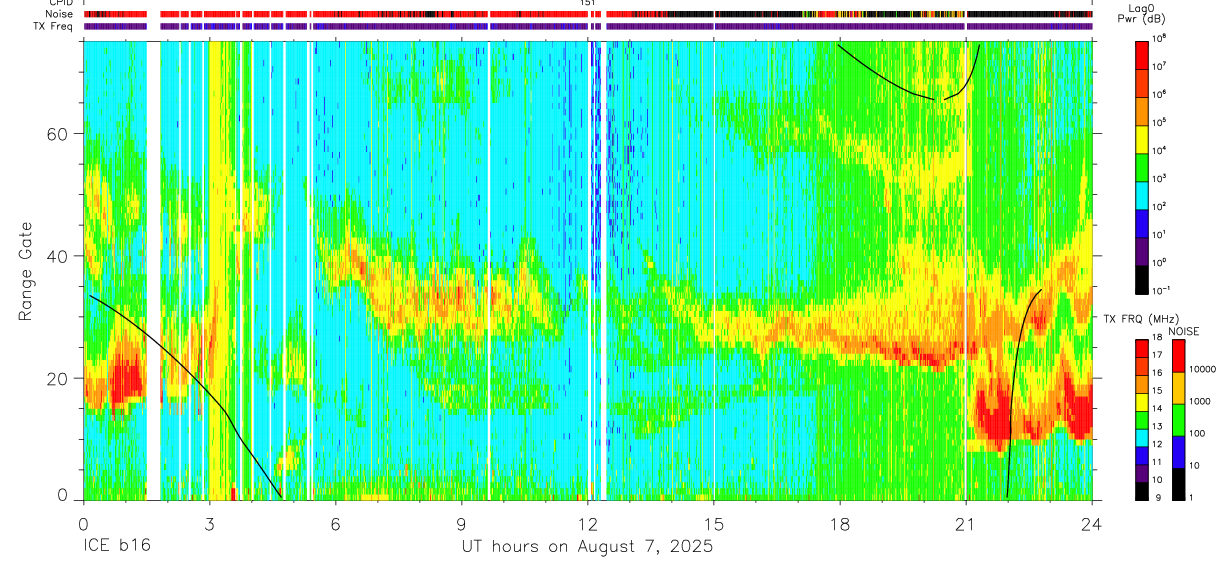Click the yellow segment of Lag0 Pwr colorbar

[1143, 138]
